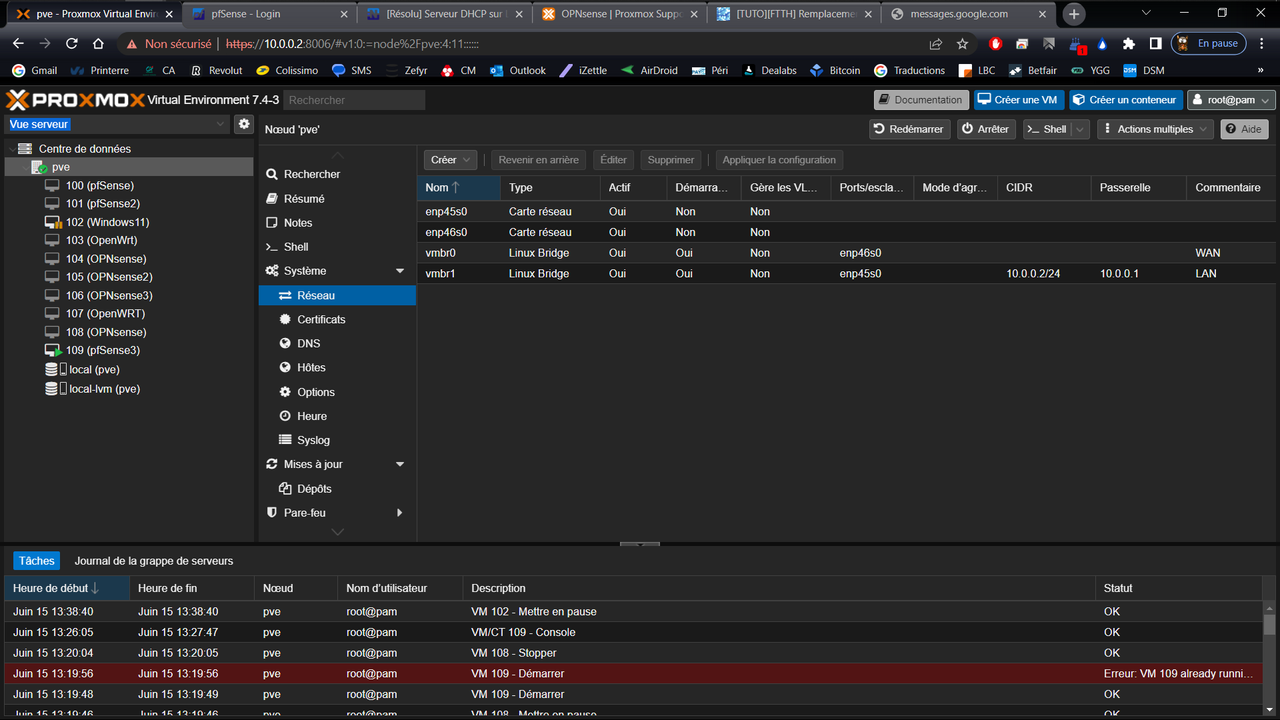1280x720 pixels.
Task: Expand the Pare-feu submenu arrow
Action: tap(400, 513)
